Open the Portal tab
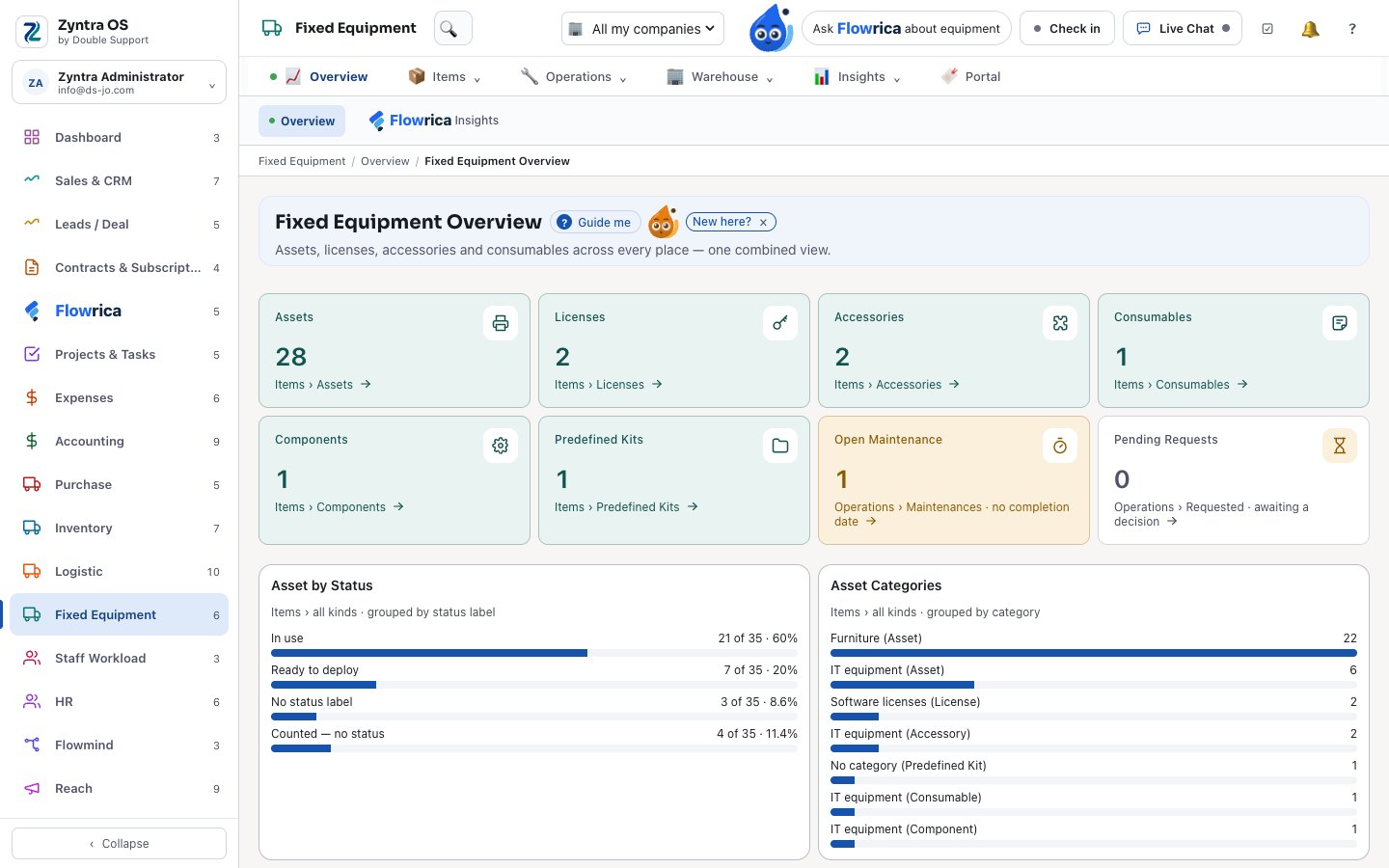The height and width of the screenshot is (868, 1389). pyautogui.click(x=970, y=77)
